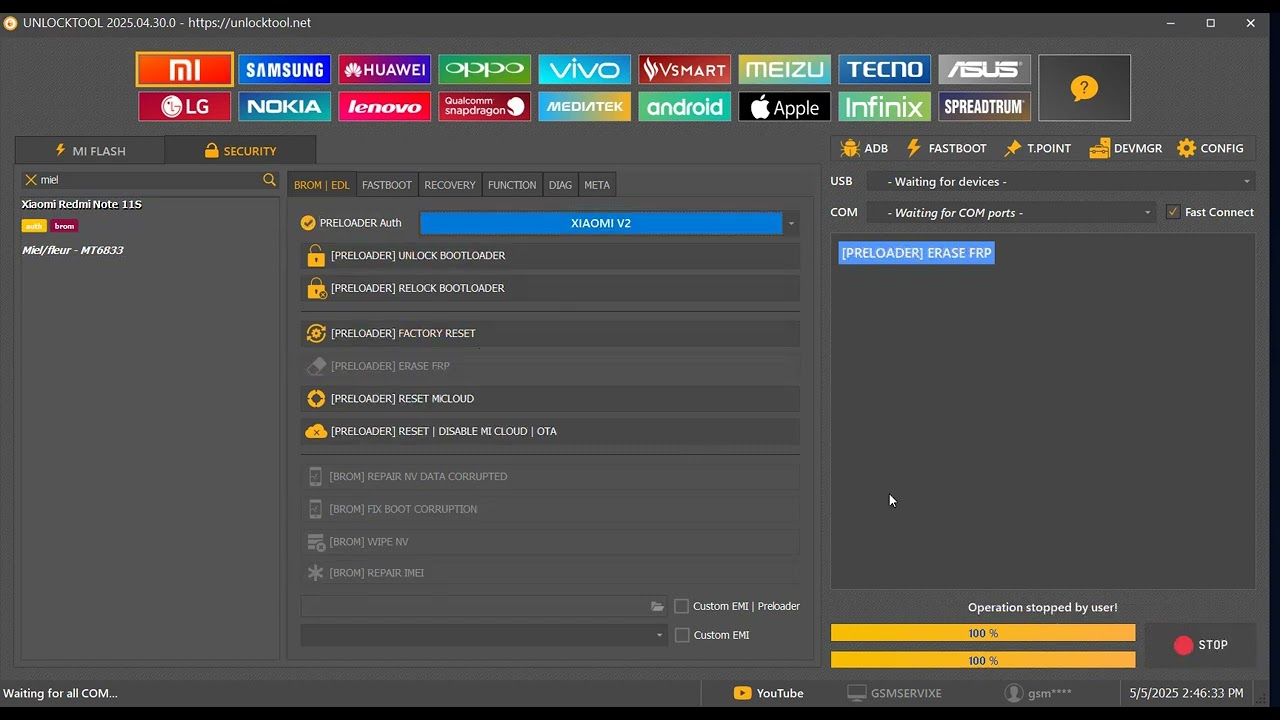Open the T.POINT tool
This screenshot has height=720, width=1280.
tap(1038, 148)
